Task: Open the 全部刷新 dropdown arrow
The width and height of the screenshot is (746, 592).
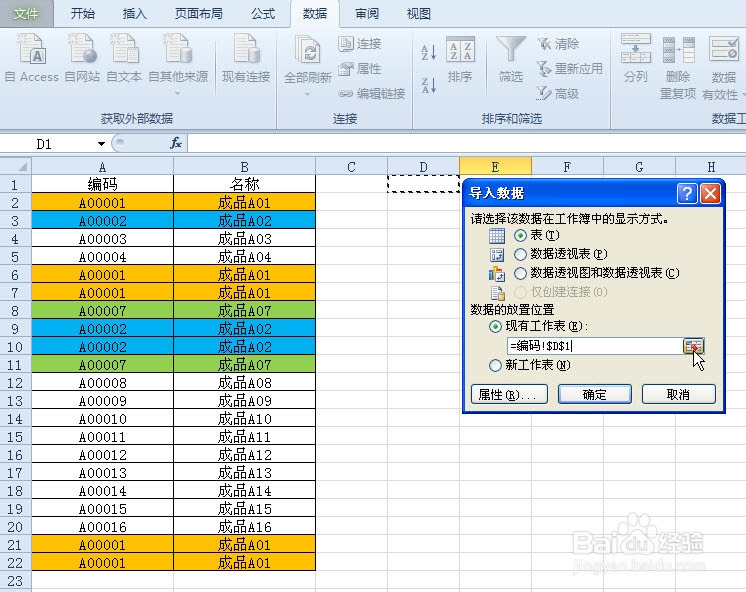Action: (x=307, y=94)
